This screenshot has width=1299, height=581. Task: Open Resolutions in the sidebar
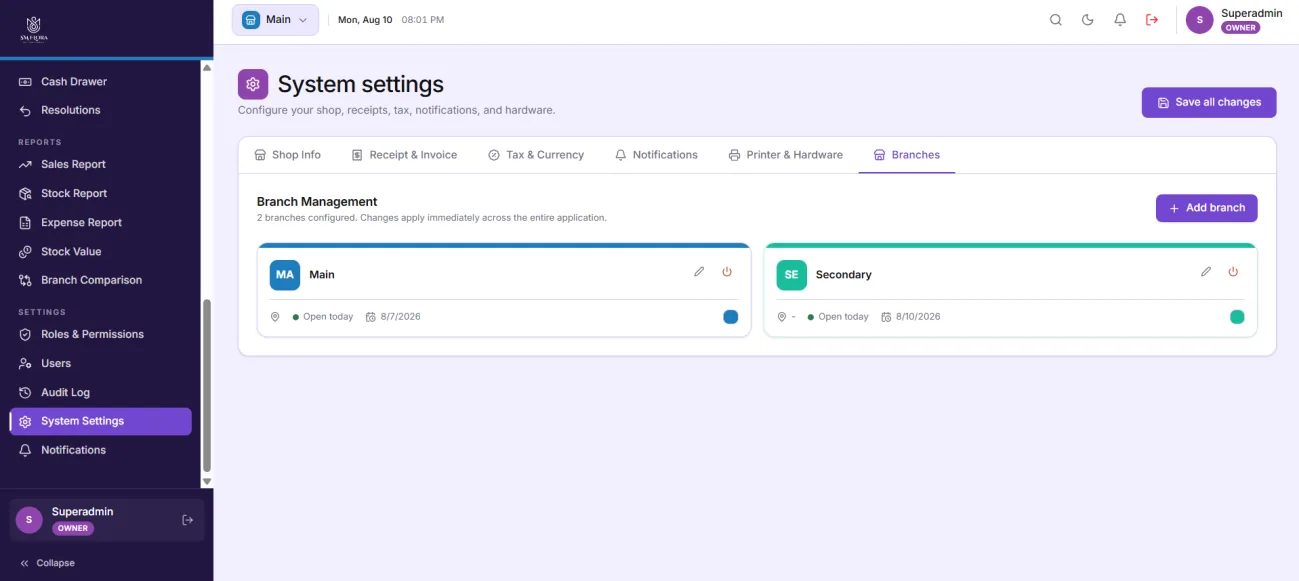click(x=101, y=110)
